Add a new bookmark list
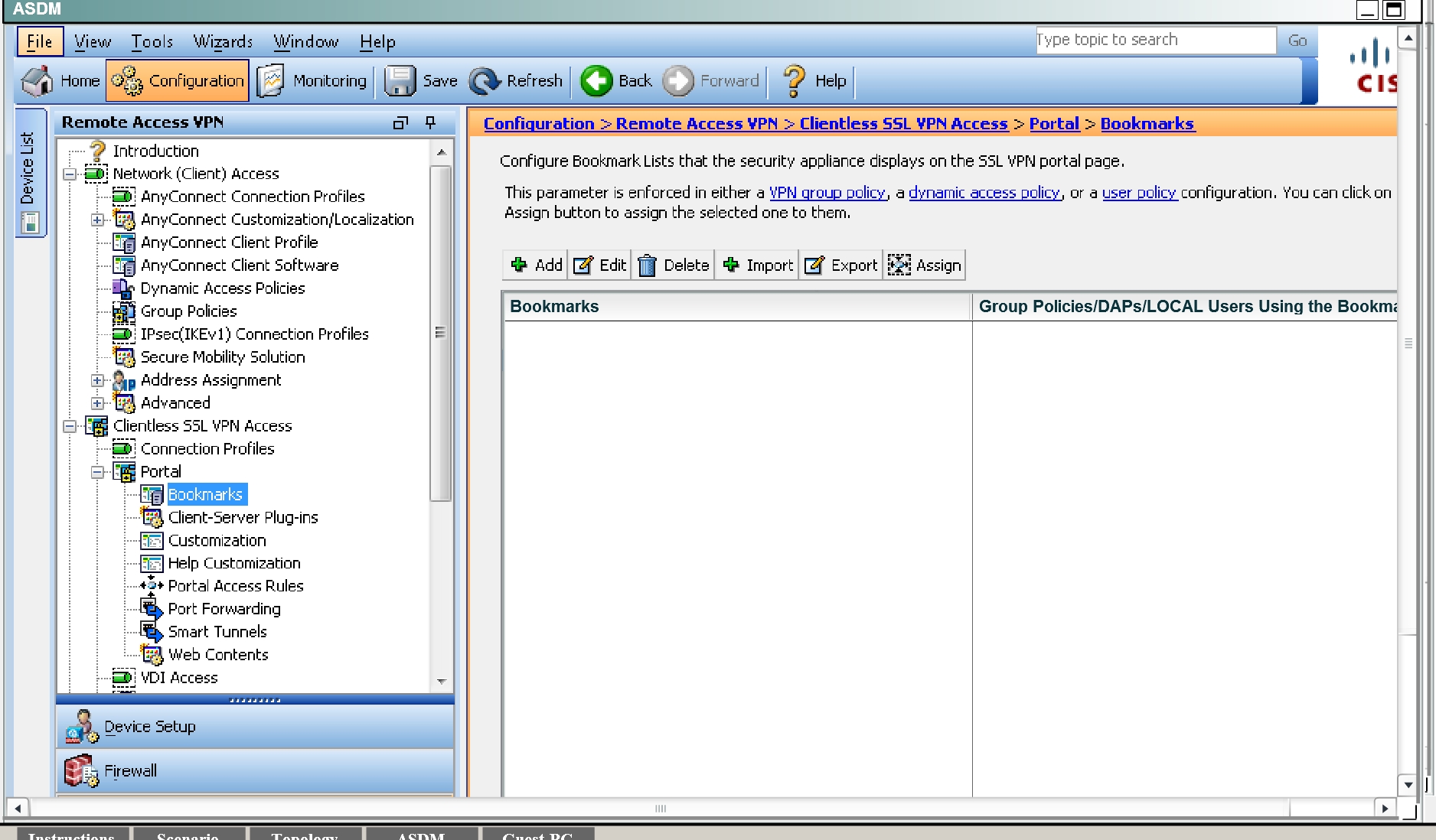The width and height of the screenshot is (1436, 840). pyautogui.click(x=537, y=265)
